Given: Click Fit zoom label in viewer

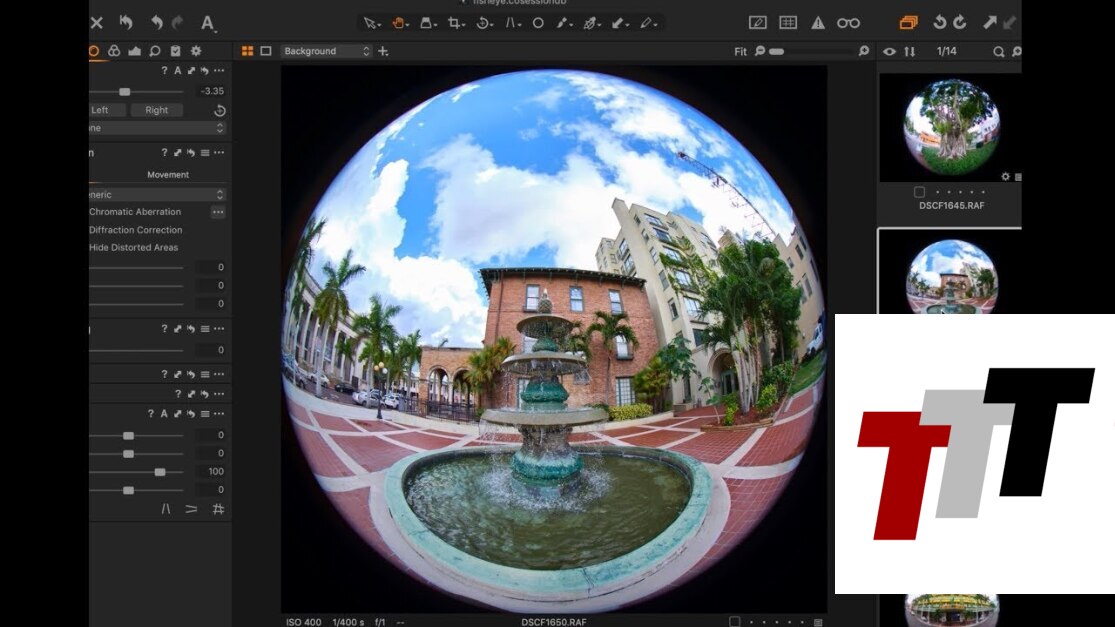Looking at the screenshot, I should pyautogui.click(x=740, y=52).
